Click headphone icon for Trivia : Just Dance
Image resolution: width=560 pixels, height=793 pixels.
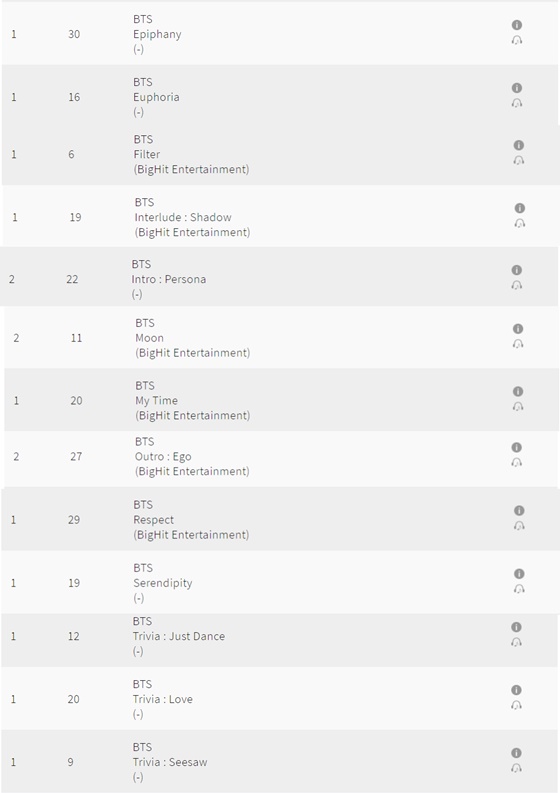point(516,642)
